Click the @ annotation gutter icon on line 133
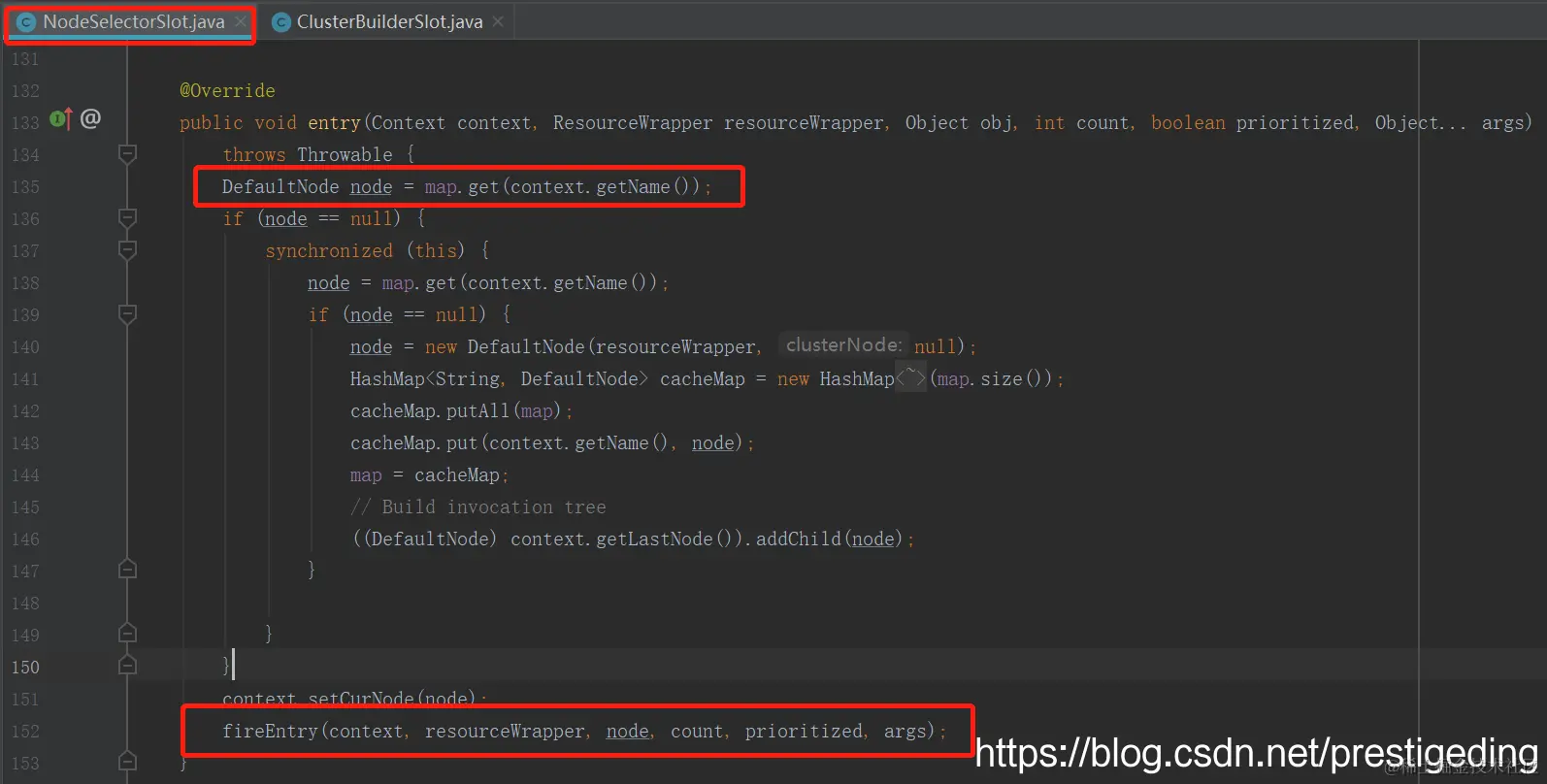 click(90, 119)
